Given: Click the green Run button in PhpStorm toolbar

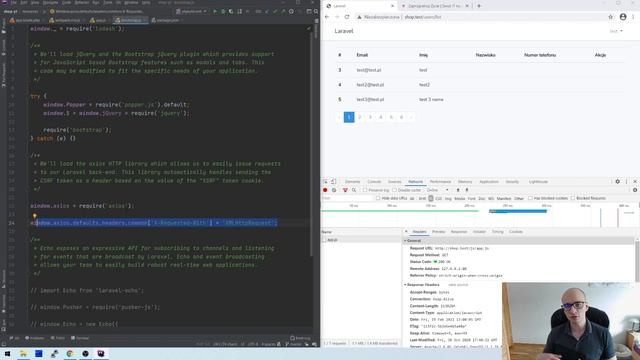Looking at the screenshot, I should [x=215, y=11].
